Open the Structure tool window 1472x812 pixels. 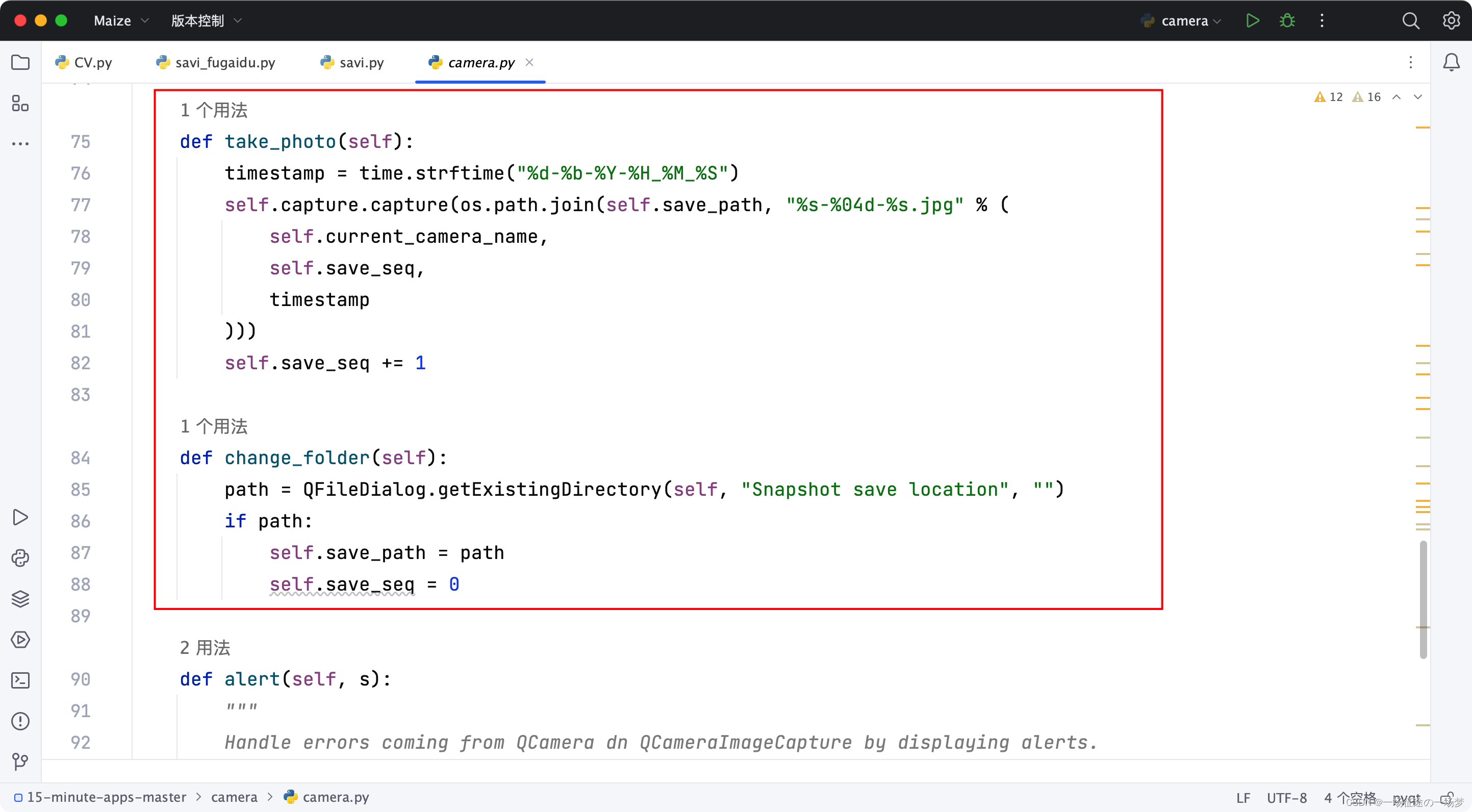[20, 104]
